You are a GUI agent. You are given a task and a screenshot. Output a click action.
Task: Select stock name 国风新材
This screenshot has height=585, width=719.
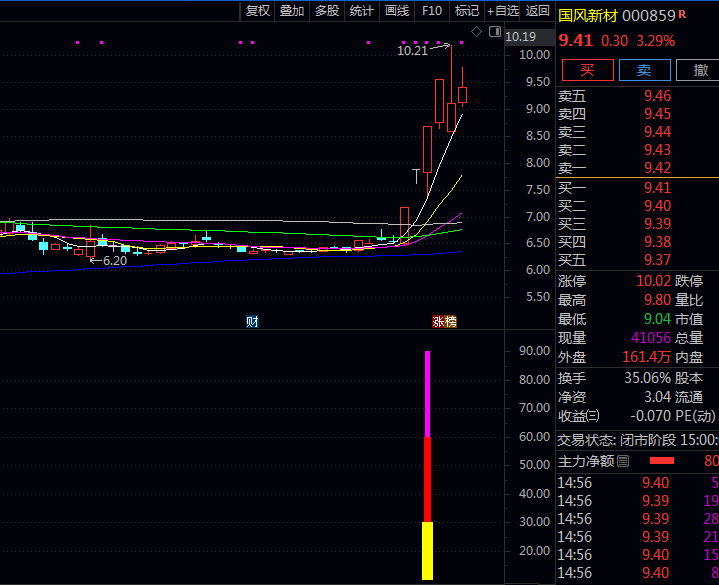tap(588, 16)
